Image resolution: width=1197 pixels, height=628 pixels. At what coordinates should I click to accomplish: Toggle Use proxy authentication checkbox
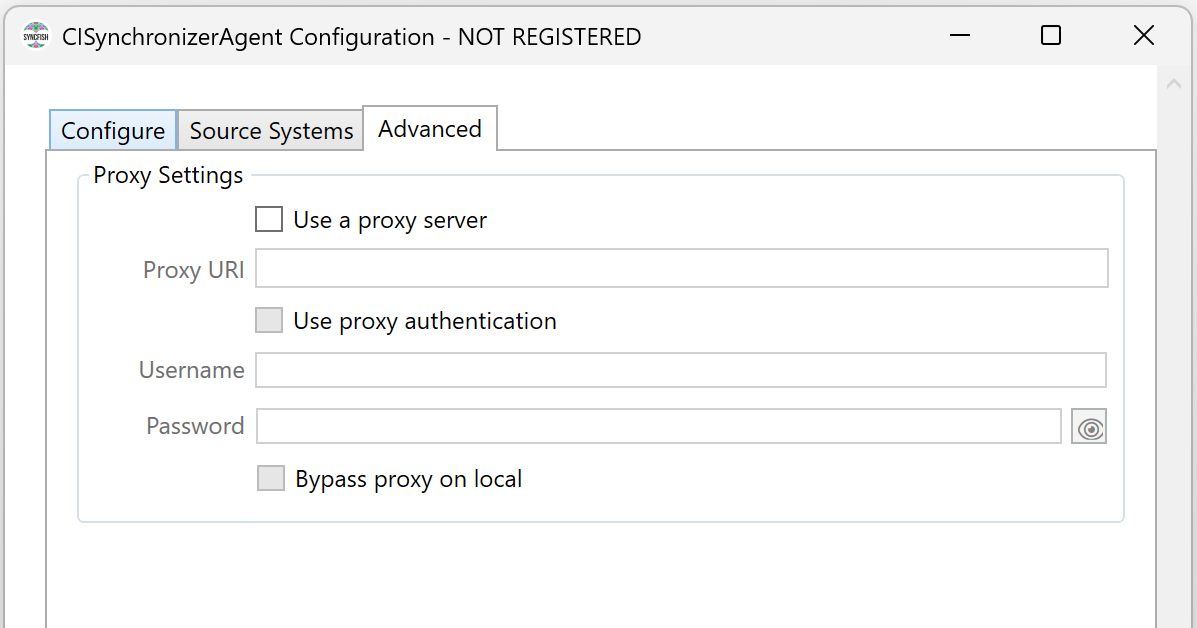(269, 320)
